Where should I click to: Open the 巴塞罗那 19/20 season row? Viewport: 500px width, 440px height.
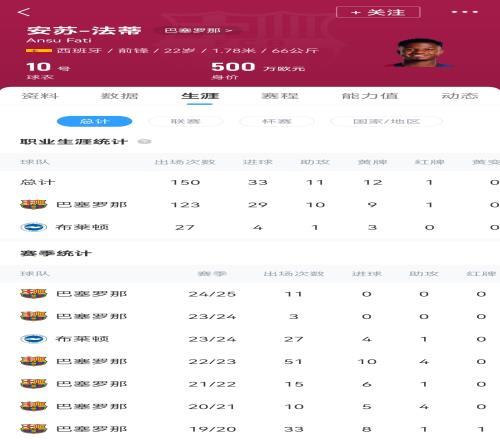[x=250, y=429]
